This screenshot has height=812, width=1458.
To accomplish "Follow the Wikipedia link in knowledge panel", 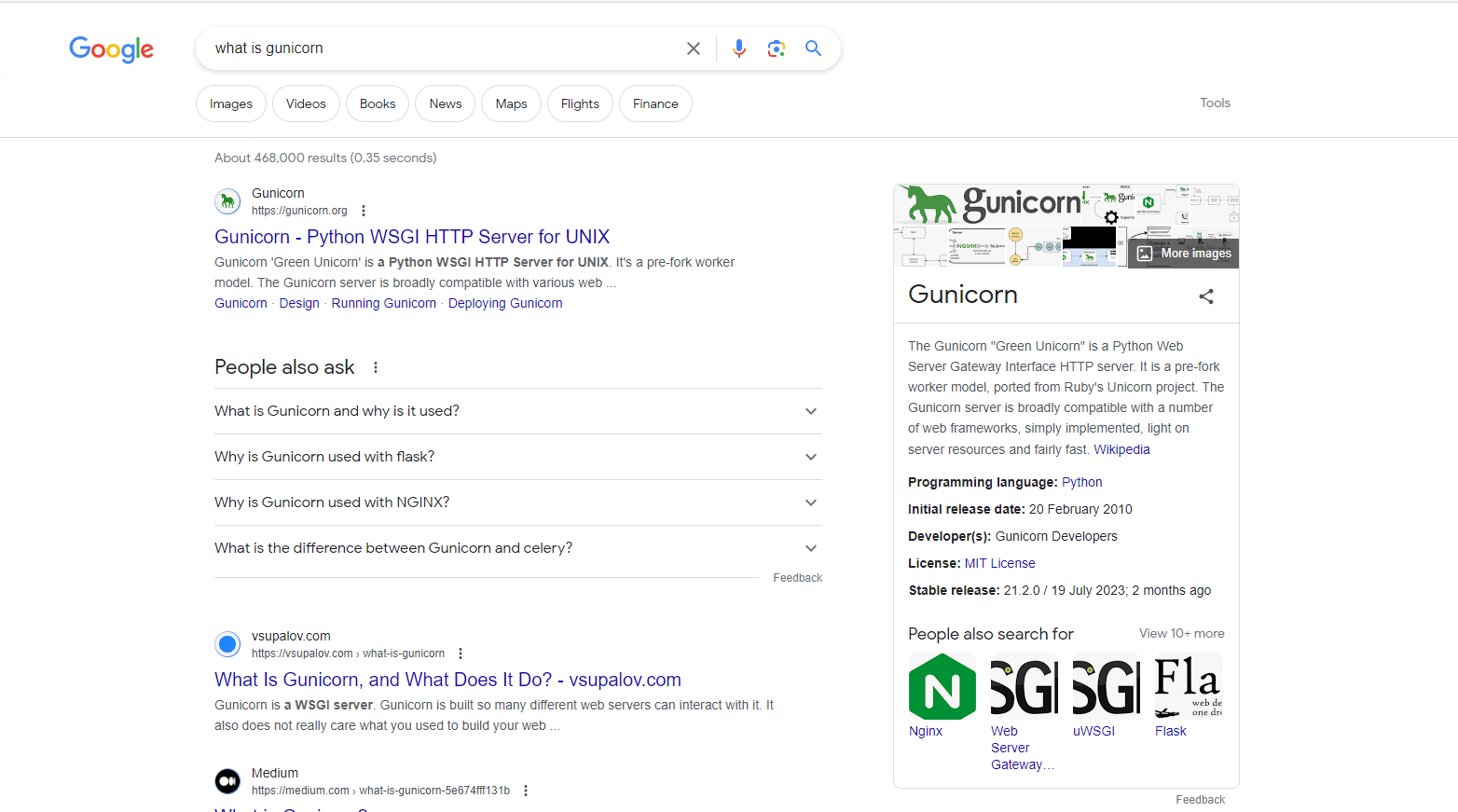I will coord(1121,449).
